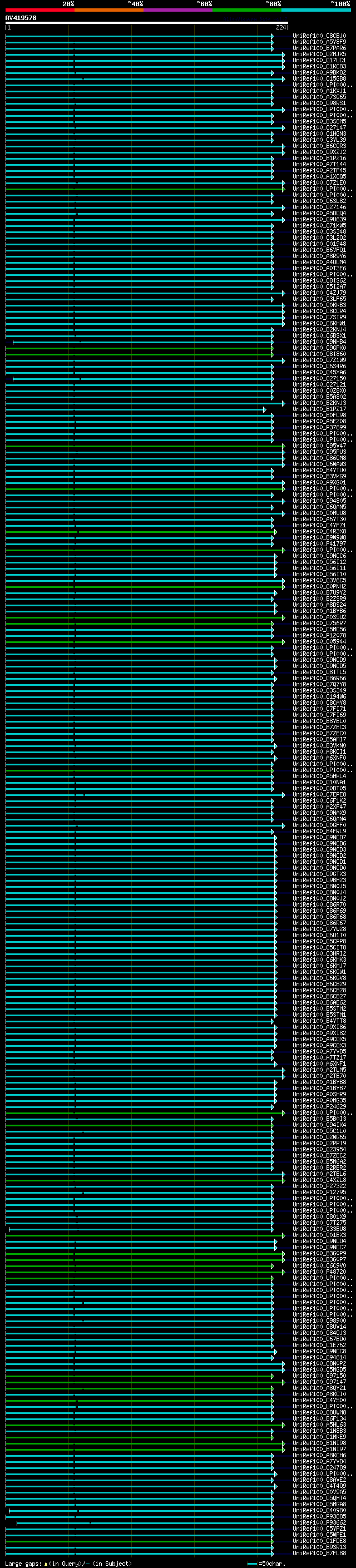Viewport: 356px width, 1568px height.
Task: Select label UniRef100_Q9U639
Action: tap(319, 219)
